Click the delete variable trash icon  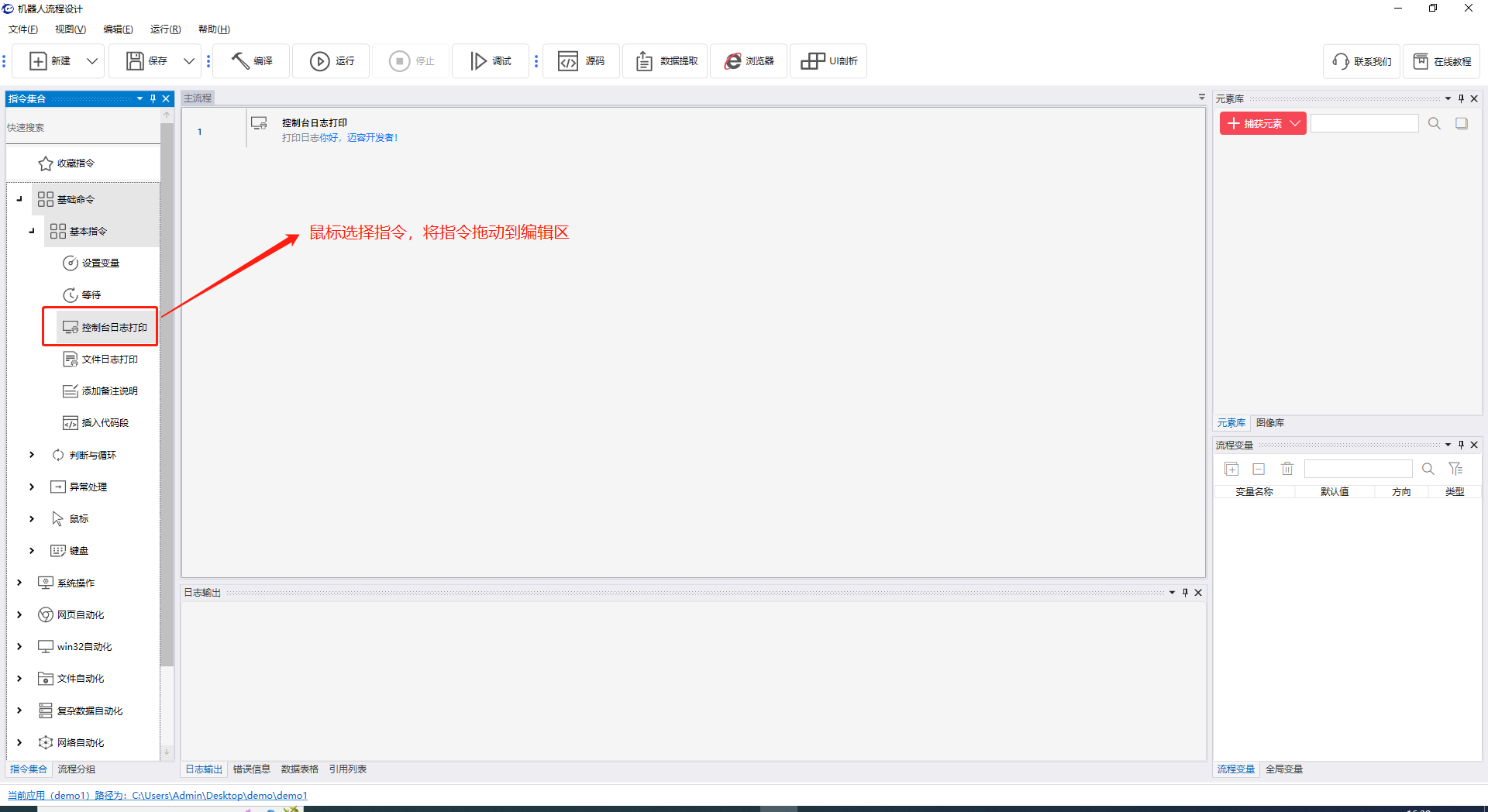[x=1287, y=469]
